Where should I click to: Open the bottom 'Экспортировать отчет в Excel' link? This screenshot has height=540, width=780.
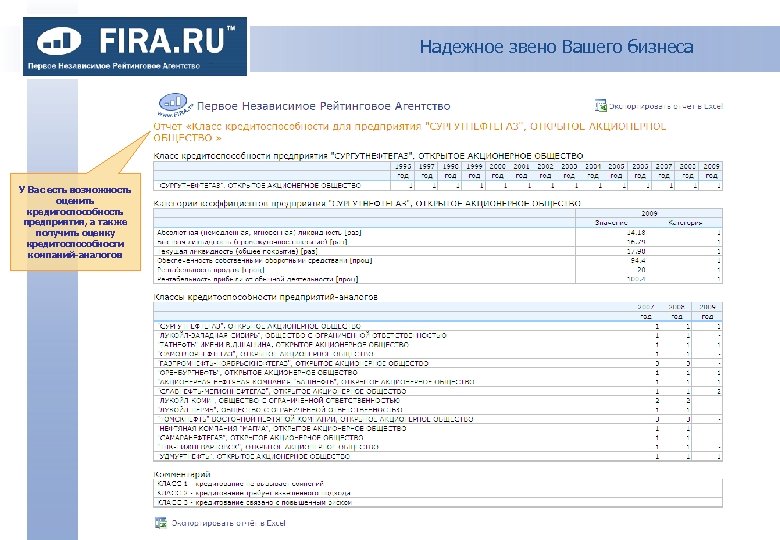(x=228, y=523)
